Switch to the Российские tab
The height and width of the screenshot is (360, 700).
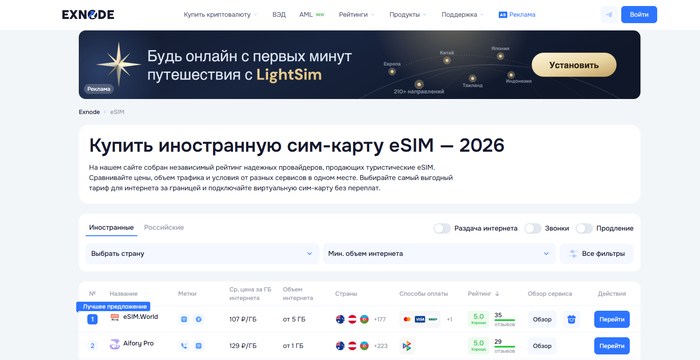(x=164, y=228)
